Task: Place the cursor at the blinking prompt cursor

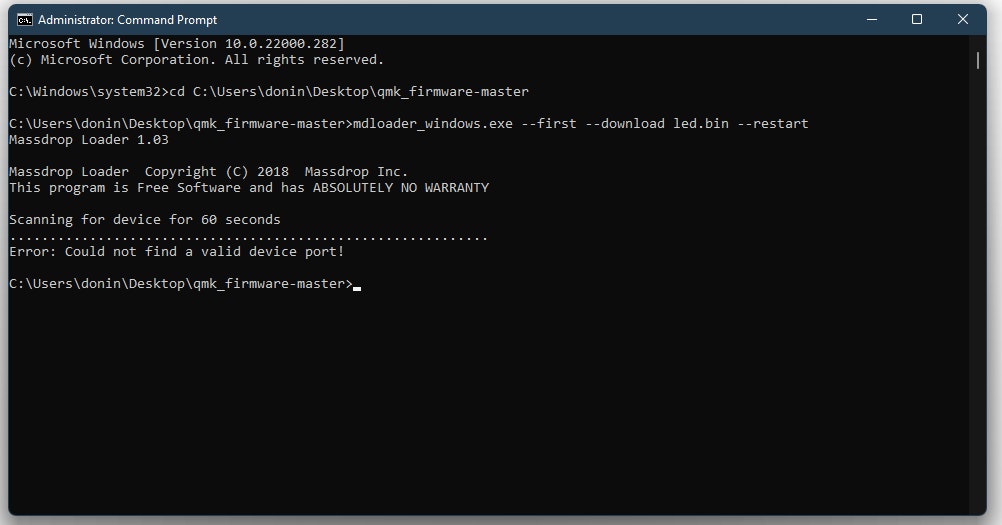Action: [x=357, y=285]
